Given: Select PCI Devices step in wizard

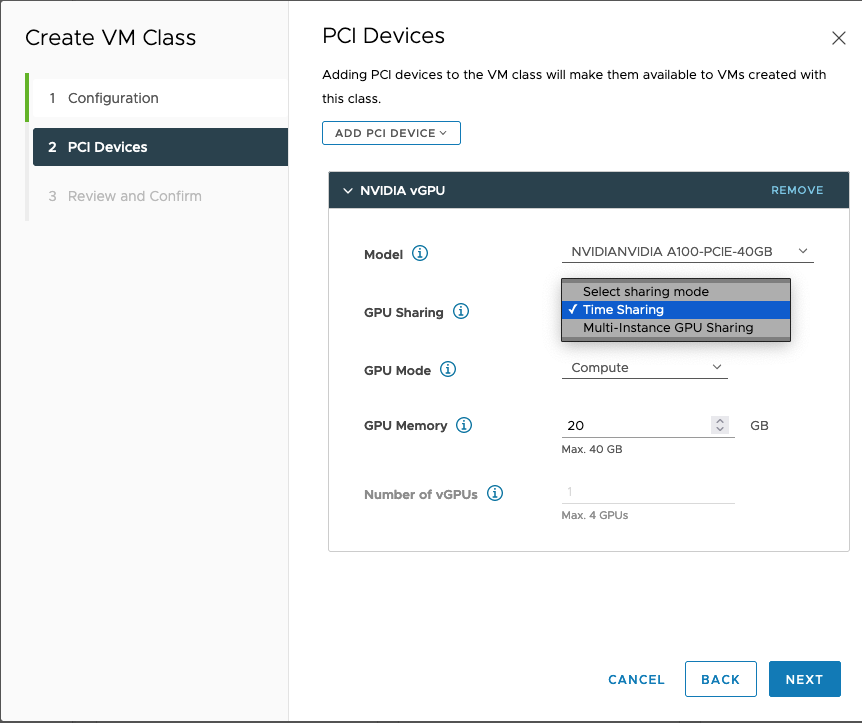Looking at the screenshot, I should [107, 147].
